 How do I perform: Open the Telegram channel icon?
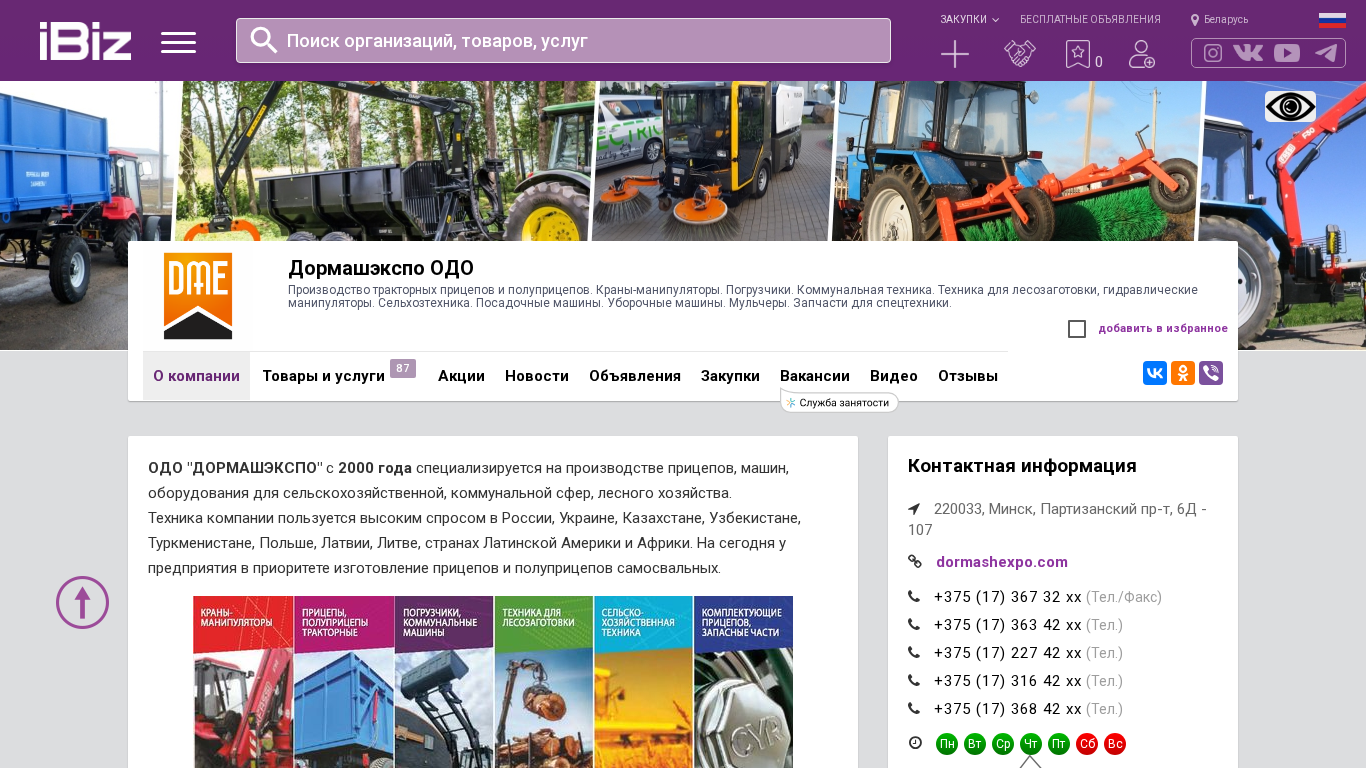point(1326,53)
